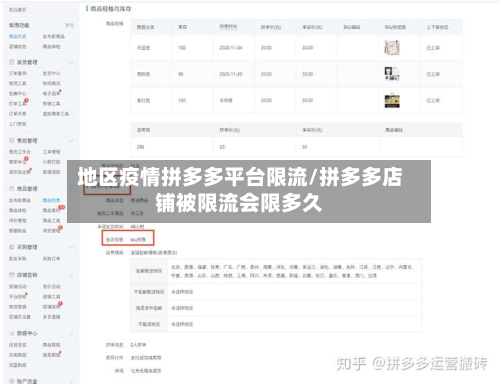Open 店铺页设置 in sidebar
Screen dimensions: 500x384
[x=20, y=317]
